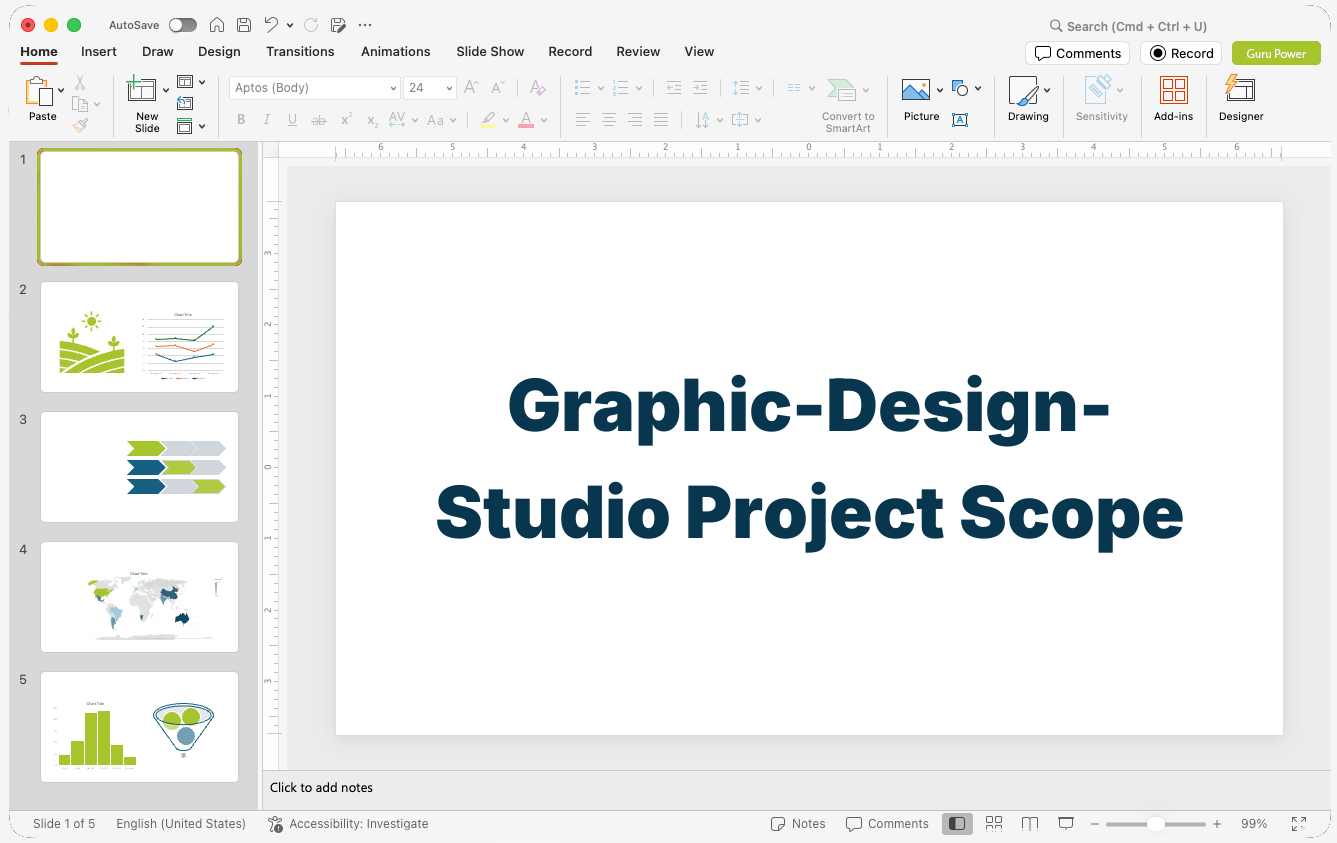Open the bullets list dropdown arrow
1337x843 pixels.
[x=601, y=88]
